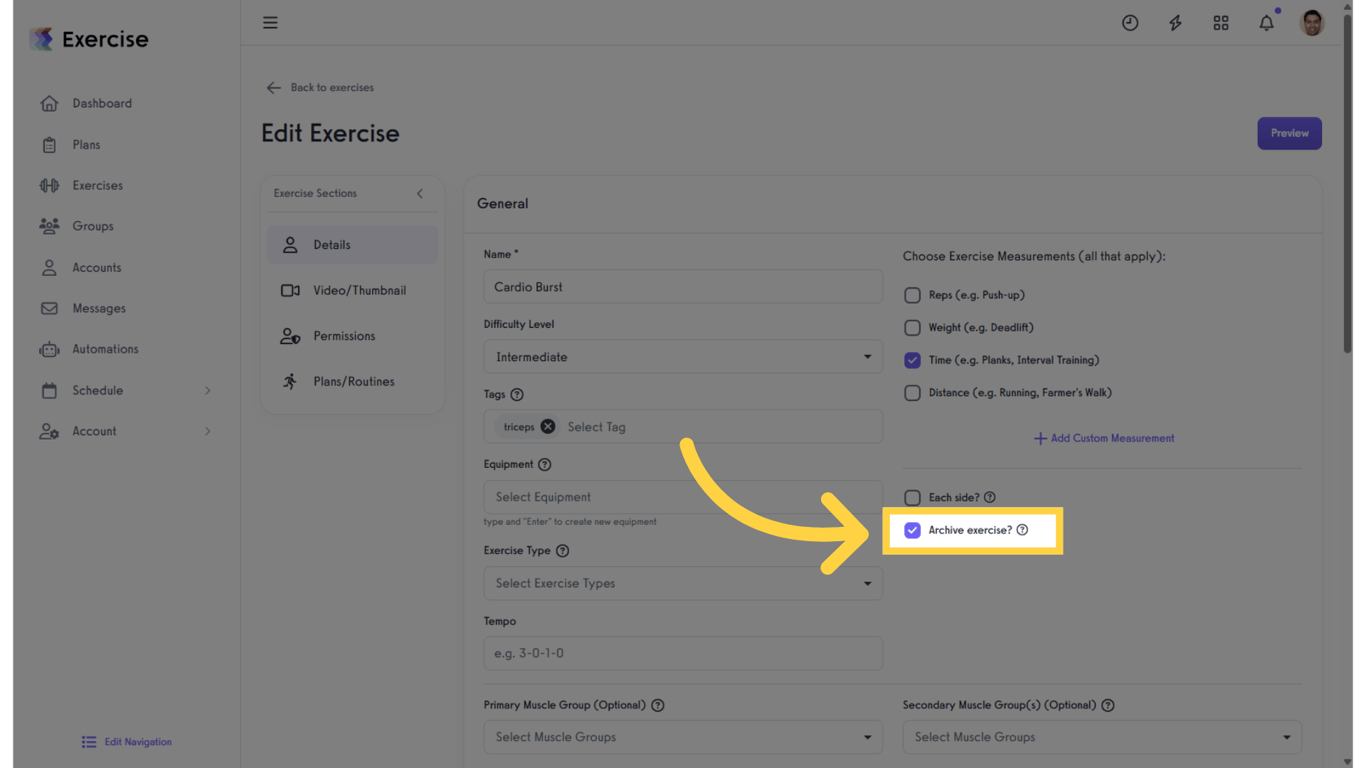Enable the Reps measurement checkbox

pyautogui.click(x=912, y=295)
